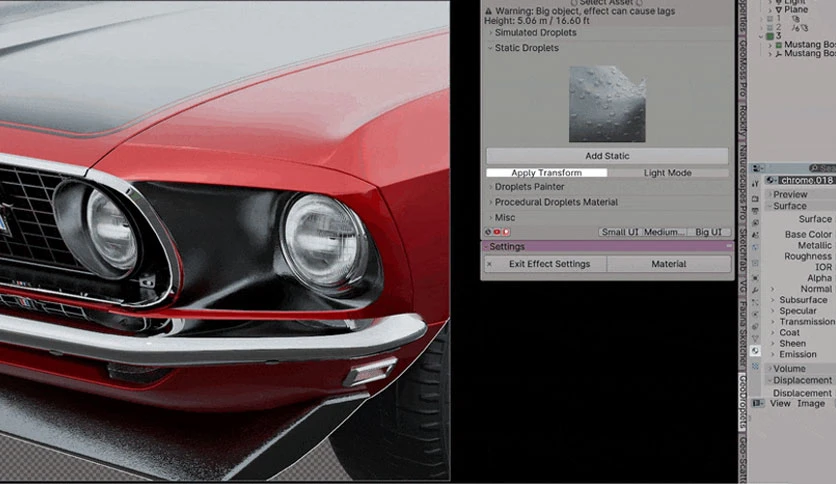Click the properties search field

823,168
